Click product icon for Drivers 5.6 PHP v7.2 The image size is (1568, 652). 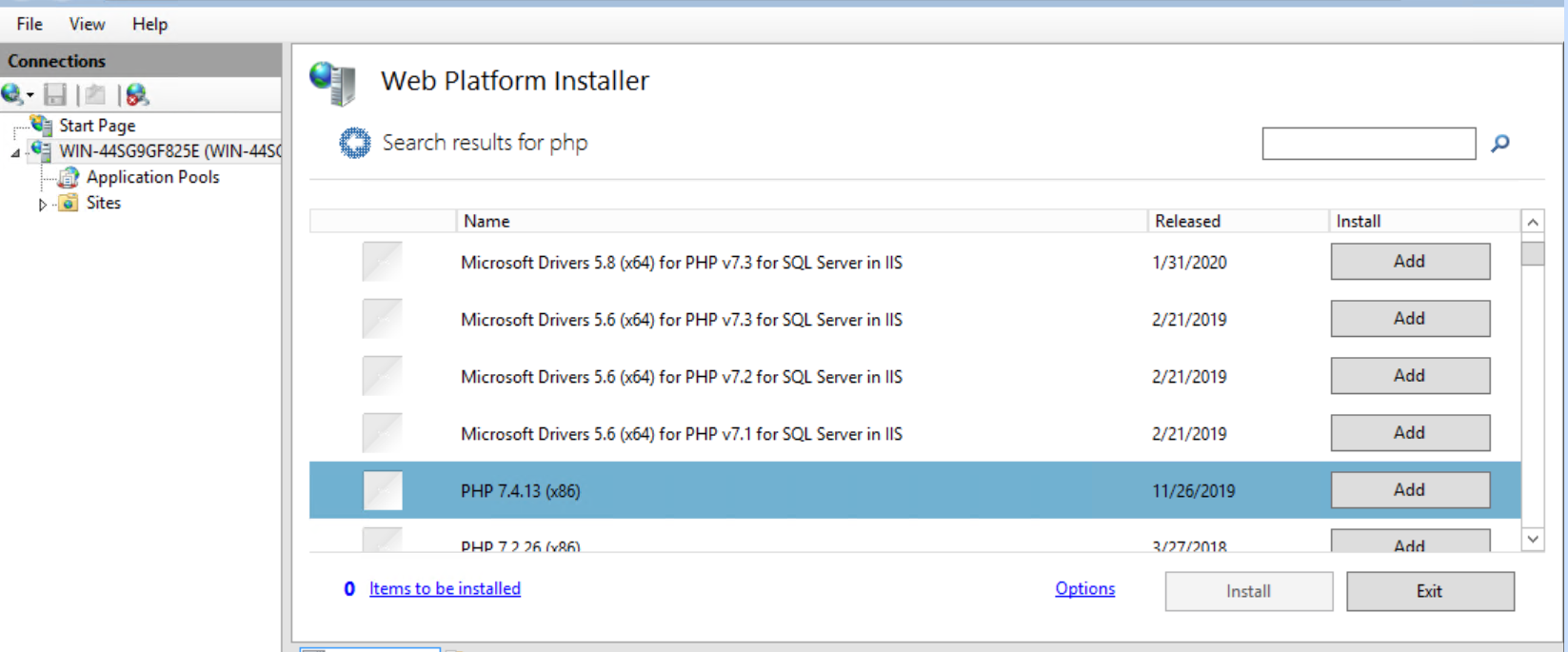tap(383, 376)
